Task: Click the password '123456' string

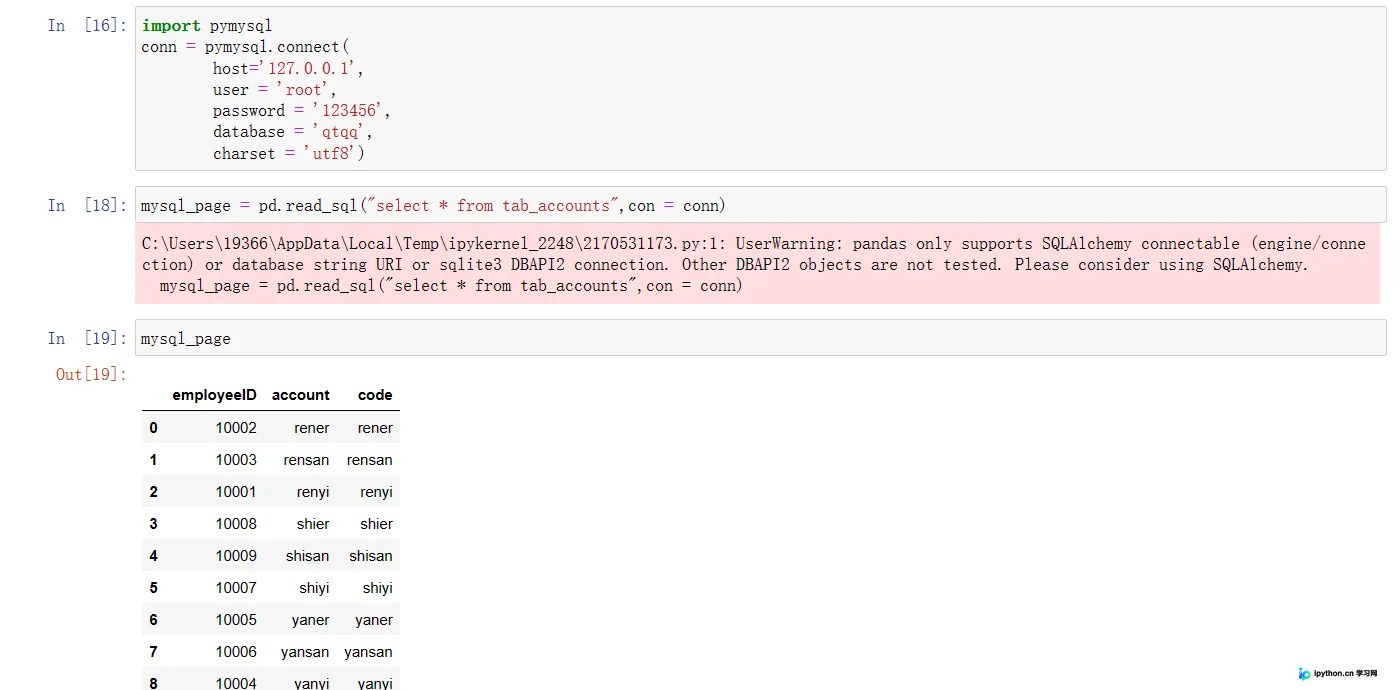Action: click(348, 111)
